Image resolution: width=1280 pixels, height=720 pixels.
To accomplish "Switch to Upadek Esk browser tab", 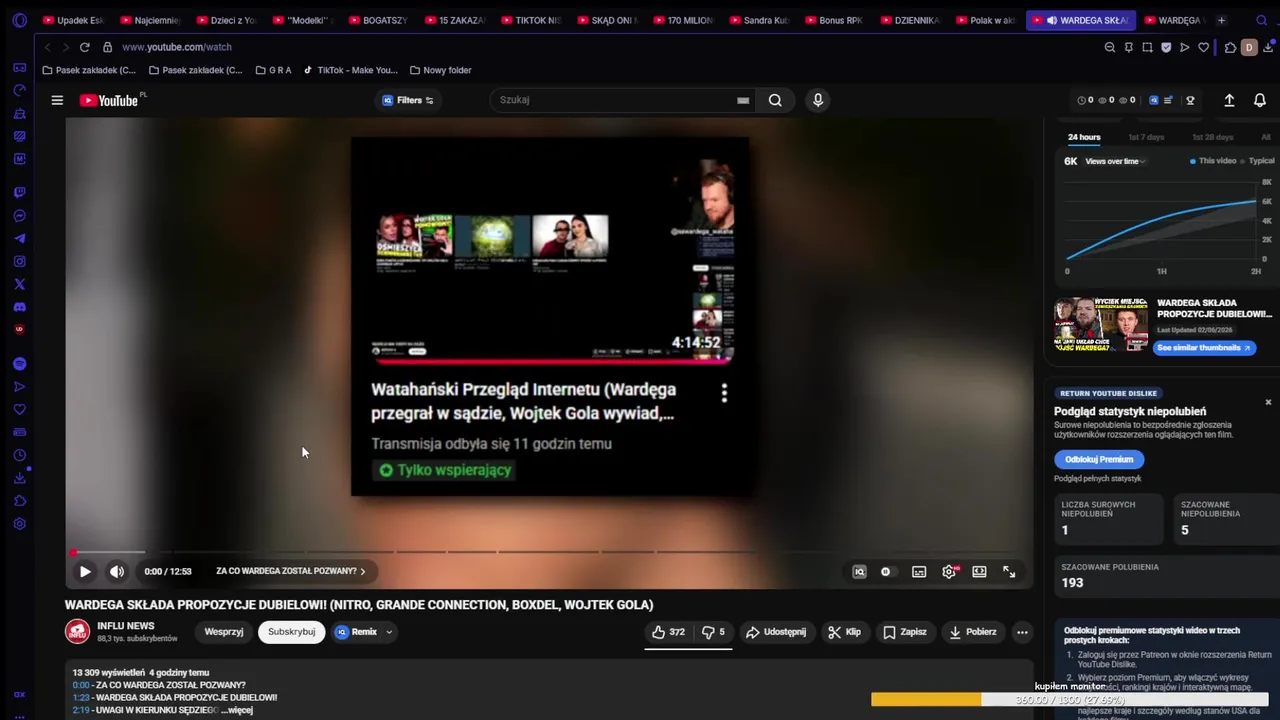I will pyautogui.click(x=73, y=20).
